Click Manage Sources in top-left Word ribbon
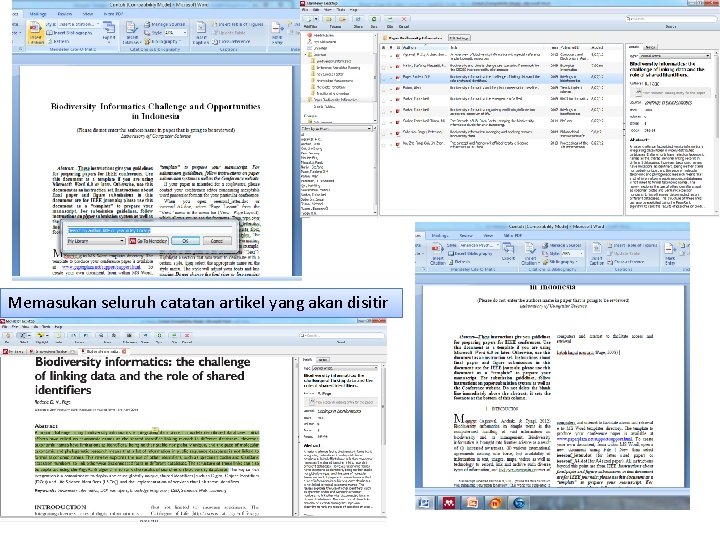The height and width of the screenshot is (540, 720). point(164,24)
